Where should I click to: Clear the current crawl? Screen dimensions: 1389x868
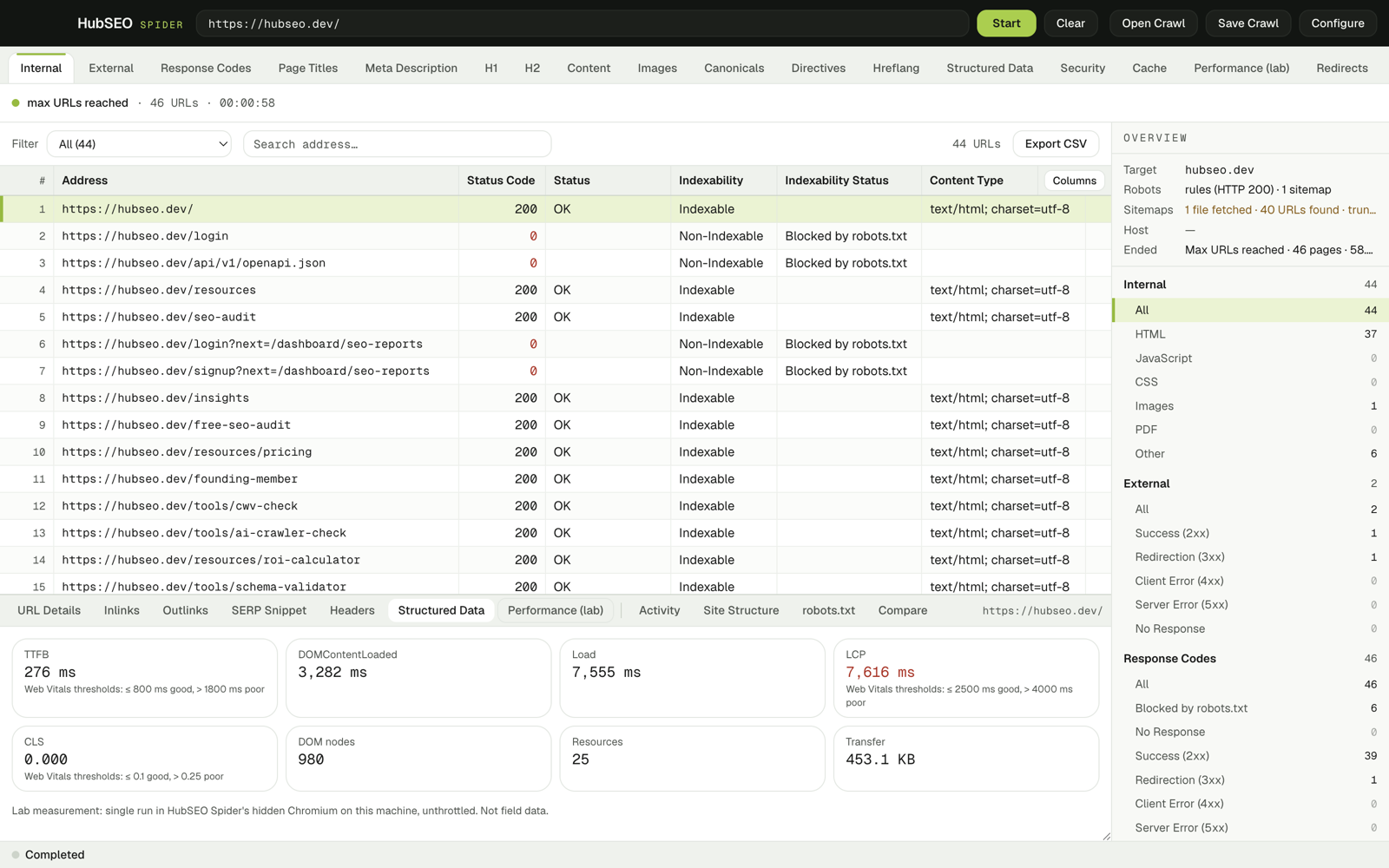point(1070,23)
